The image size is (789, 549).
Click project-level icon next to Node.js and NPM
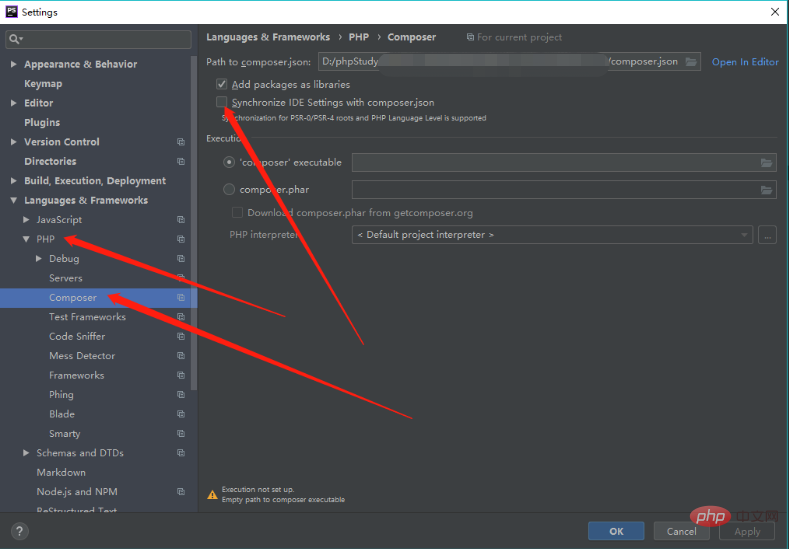(x=181, y=492)
